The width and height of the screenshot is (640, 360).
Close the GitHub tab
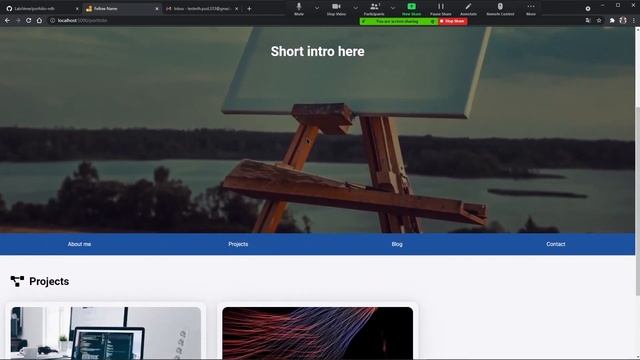click(77, 9)
